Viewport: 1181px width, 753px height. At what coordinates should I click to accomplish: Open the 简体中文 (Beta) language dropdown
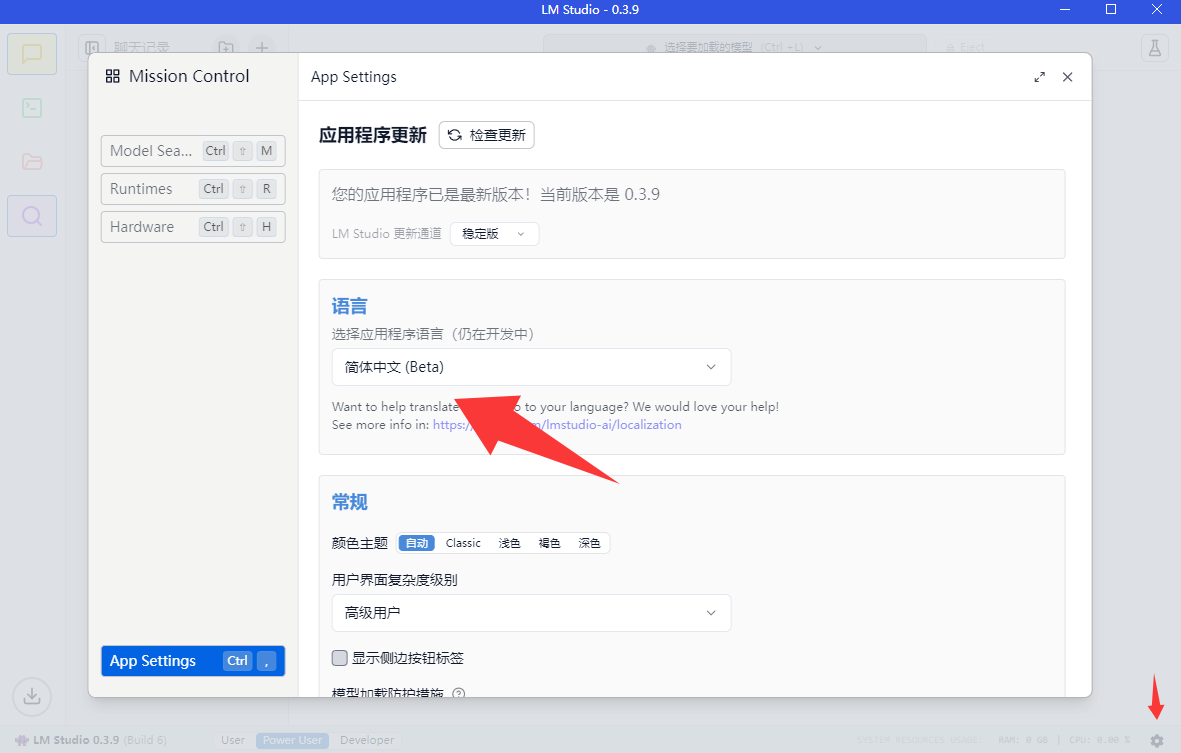[531, 367]
